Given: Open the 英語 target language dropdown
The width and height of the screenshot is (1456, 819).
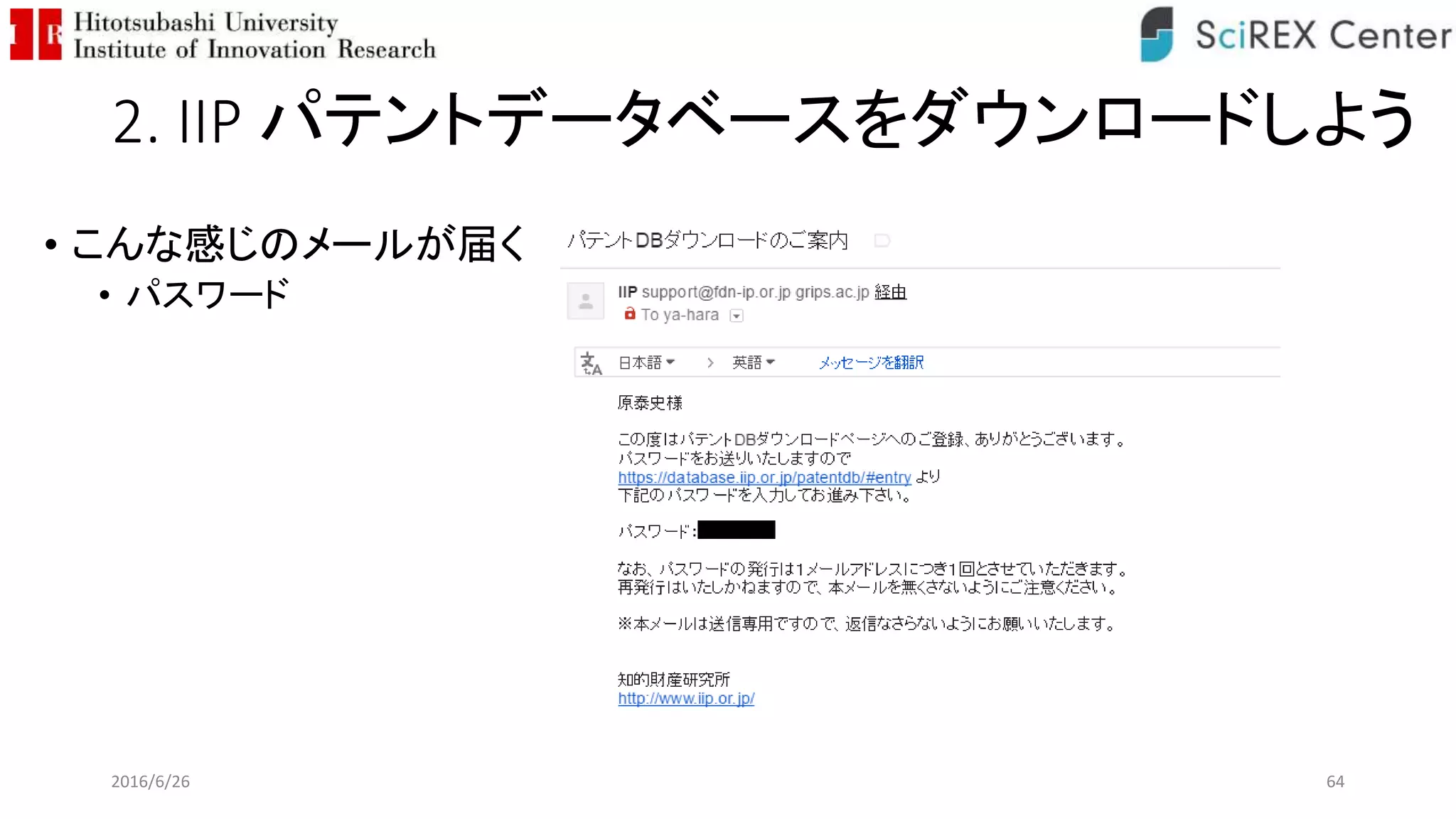Looking at the screenshot, I should 754,363.
